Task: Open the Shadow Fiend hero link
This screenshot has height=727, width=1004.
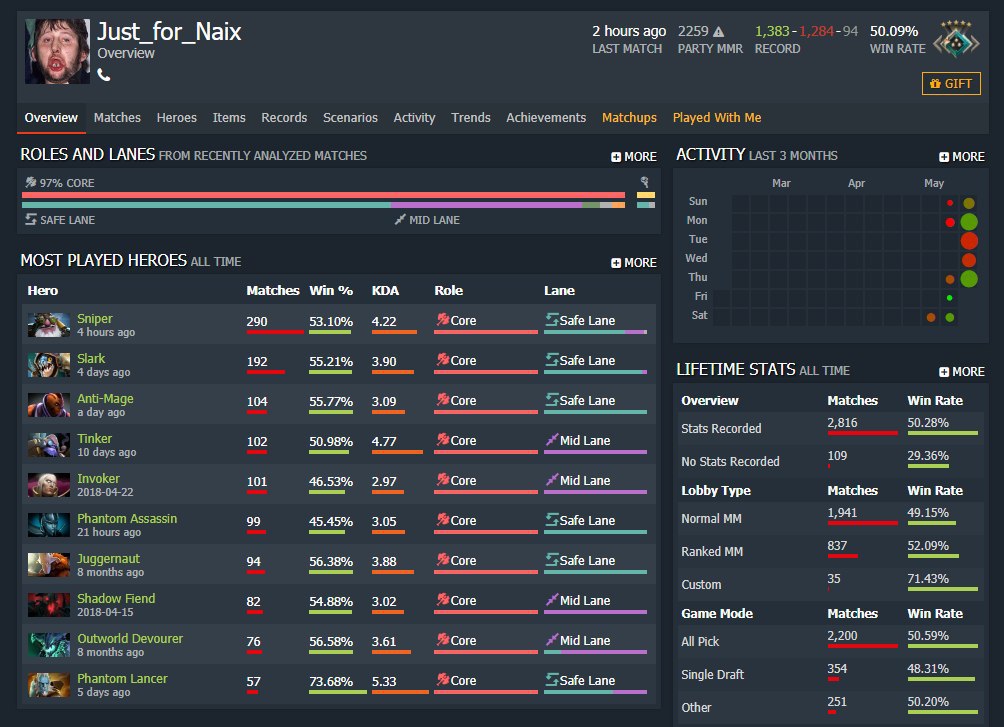Action: (x=116, y=599)
